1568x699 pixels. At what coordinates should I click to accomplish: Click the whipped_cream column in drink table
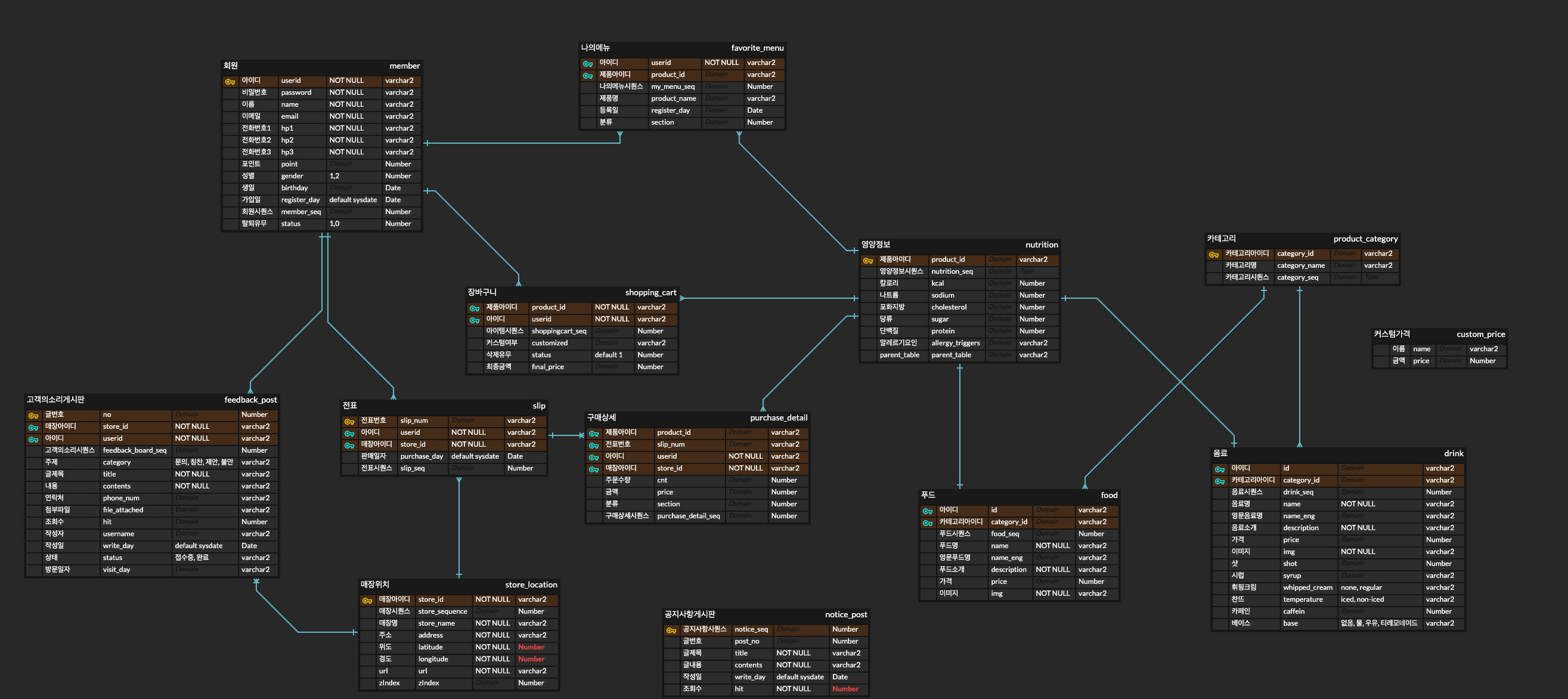pyautogui.click(x=1307, y=587)
